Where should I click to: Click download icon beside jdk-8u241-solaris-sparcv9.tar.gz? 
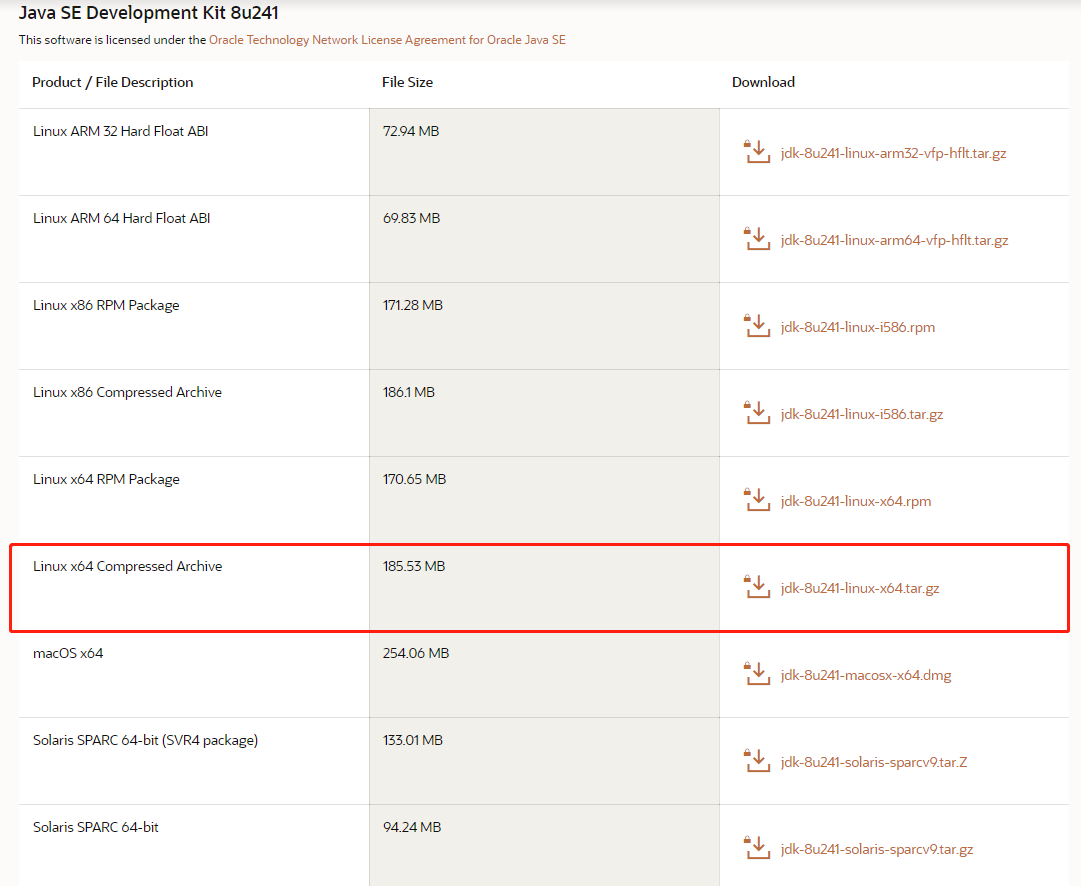756,847
